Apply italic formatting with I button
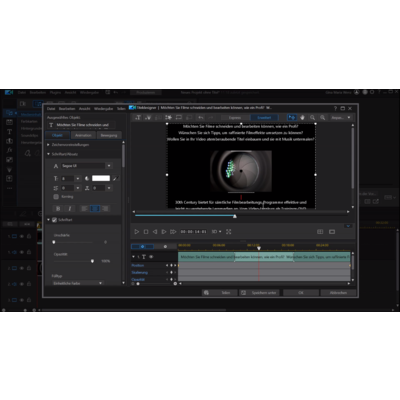The image size is (400, 400). [70, 209]
